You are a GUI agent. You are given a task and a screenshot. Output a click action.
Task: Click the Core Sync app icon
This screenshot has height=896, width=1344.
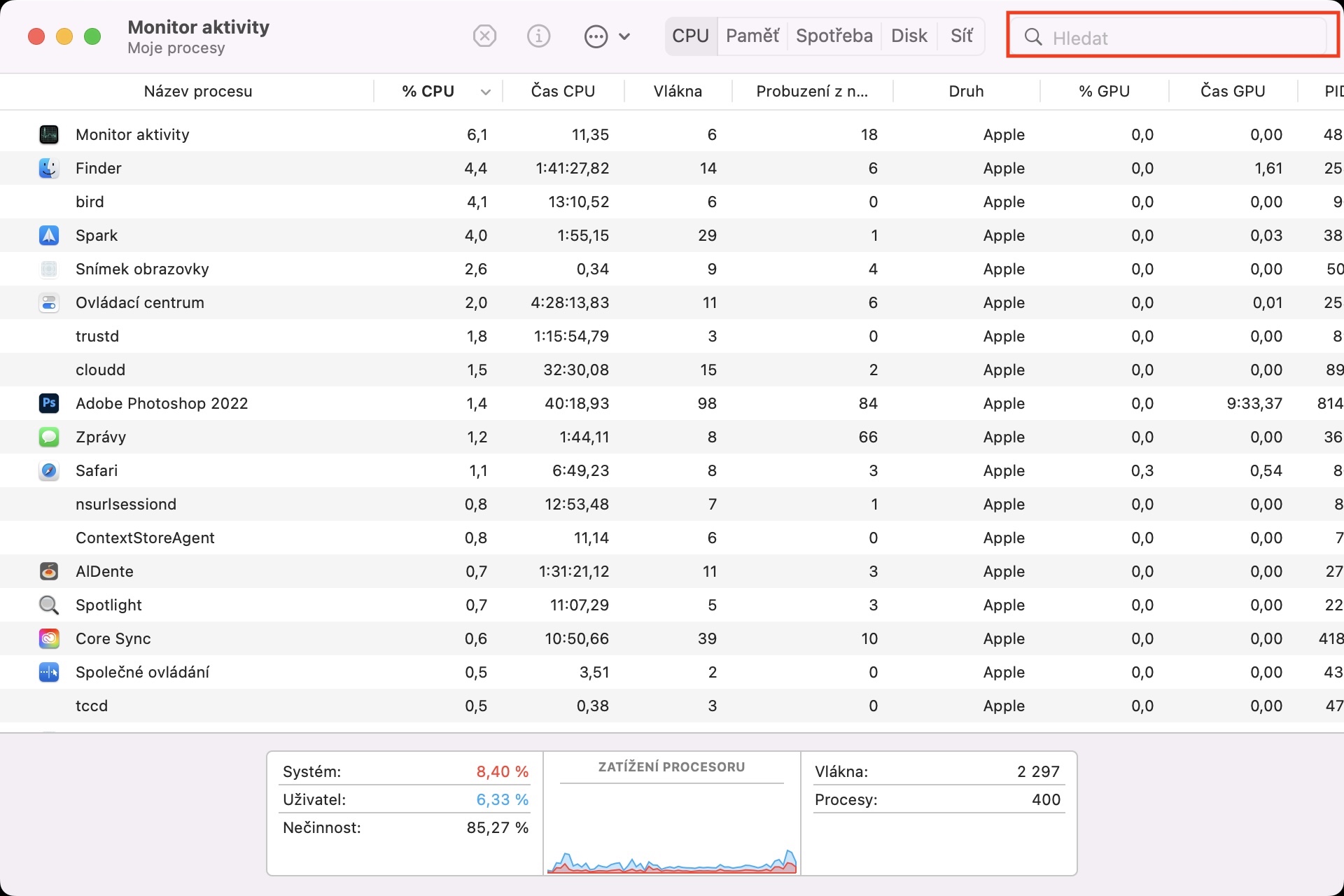(x=48, y=638)
